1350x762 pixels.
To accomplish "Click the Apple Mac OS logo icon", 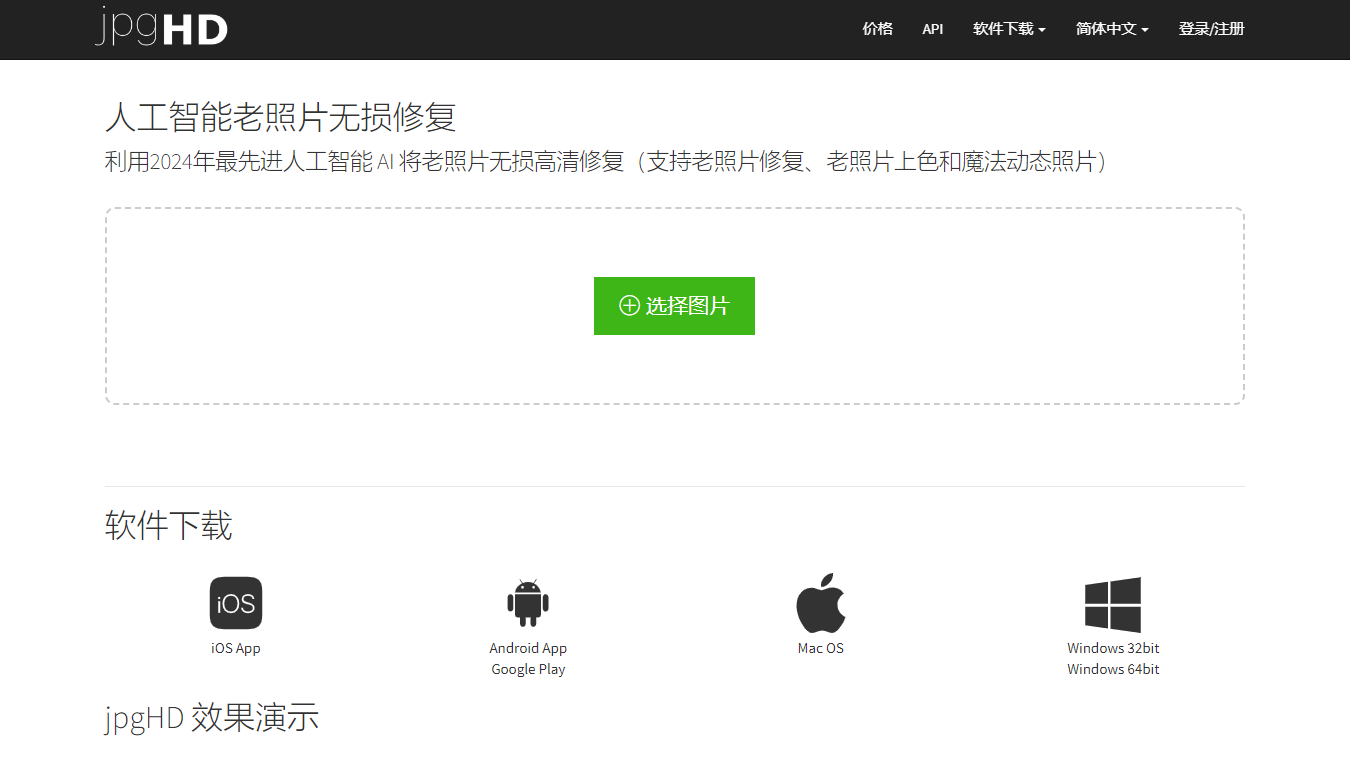I will (x=821, y=603).
